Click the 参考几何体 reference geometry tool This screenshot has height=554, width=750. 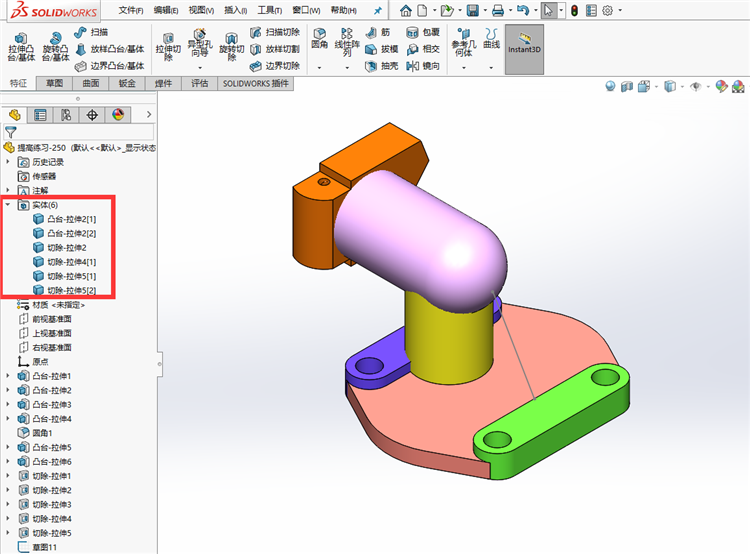(464, 42)
